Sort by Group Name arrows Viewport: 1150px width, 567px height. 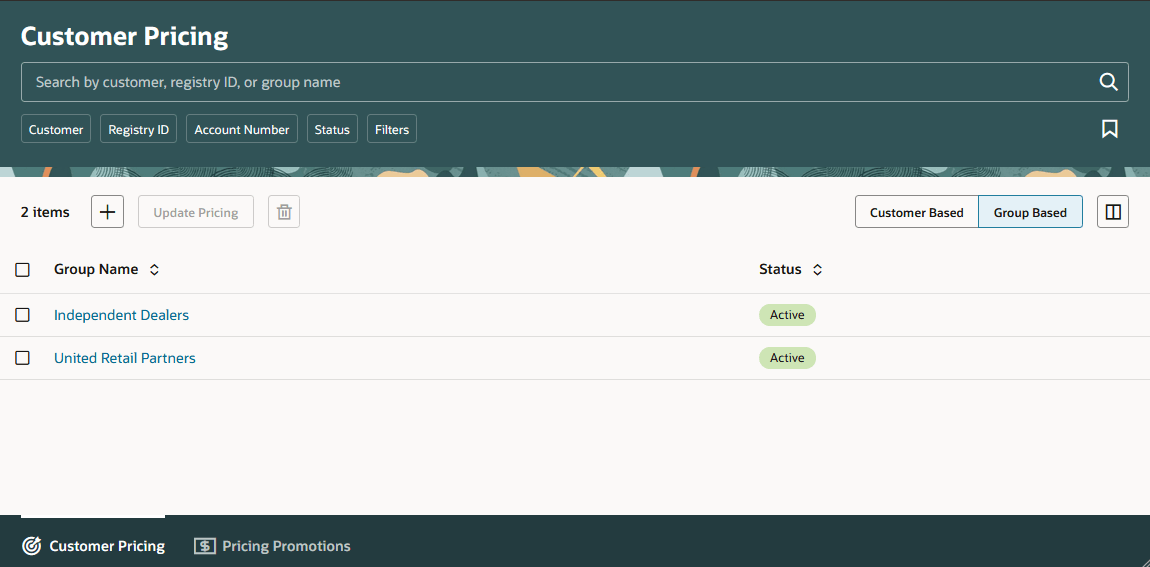(x=154, y=270)
